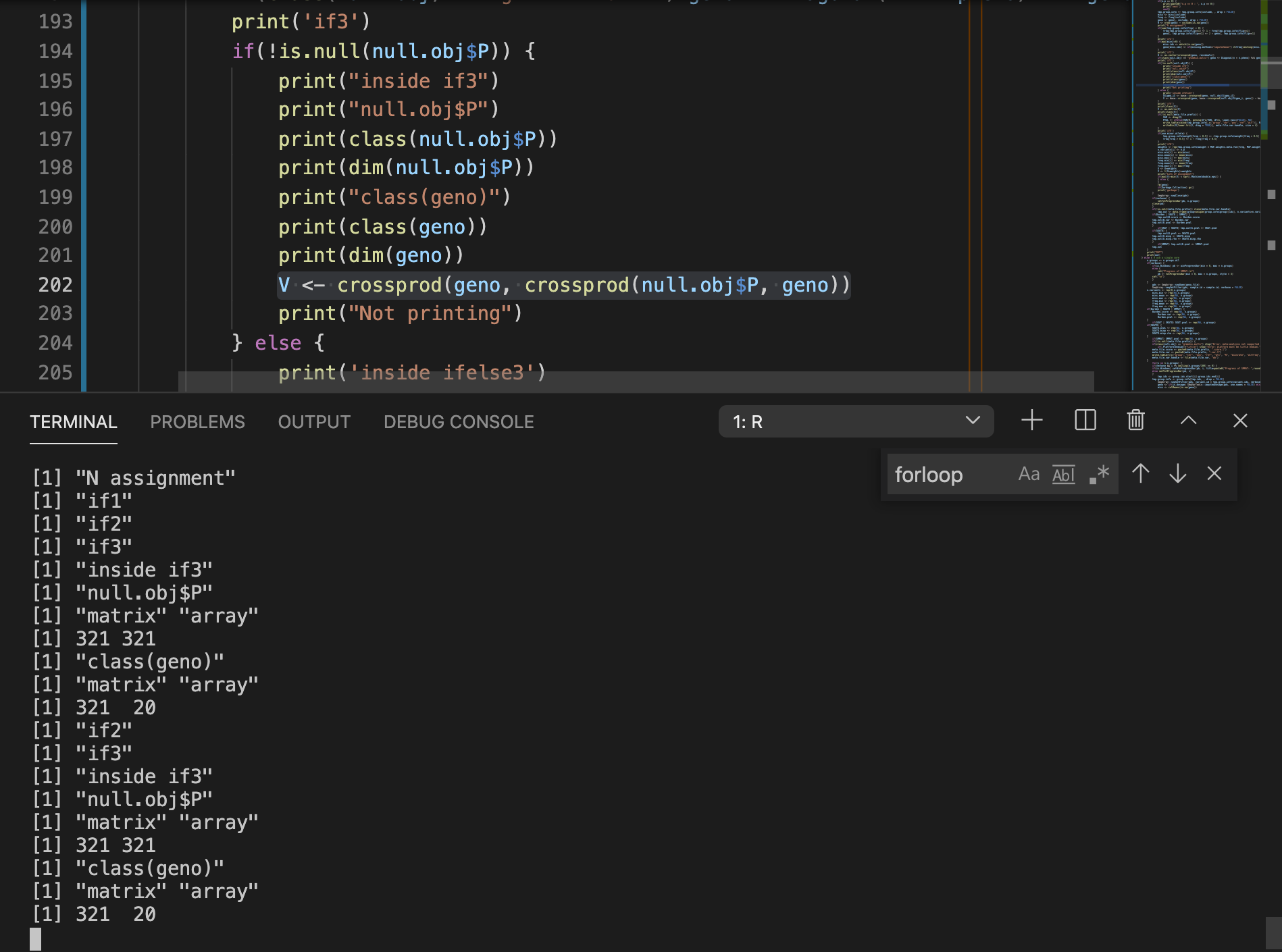Switch to the PROBLEMS tab
Screen dimensions: 1282x952
click(x=197, y=422)
